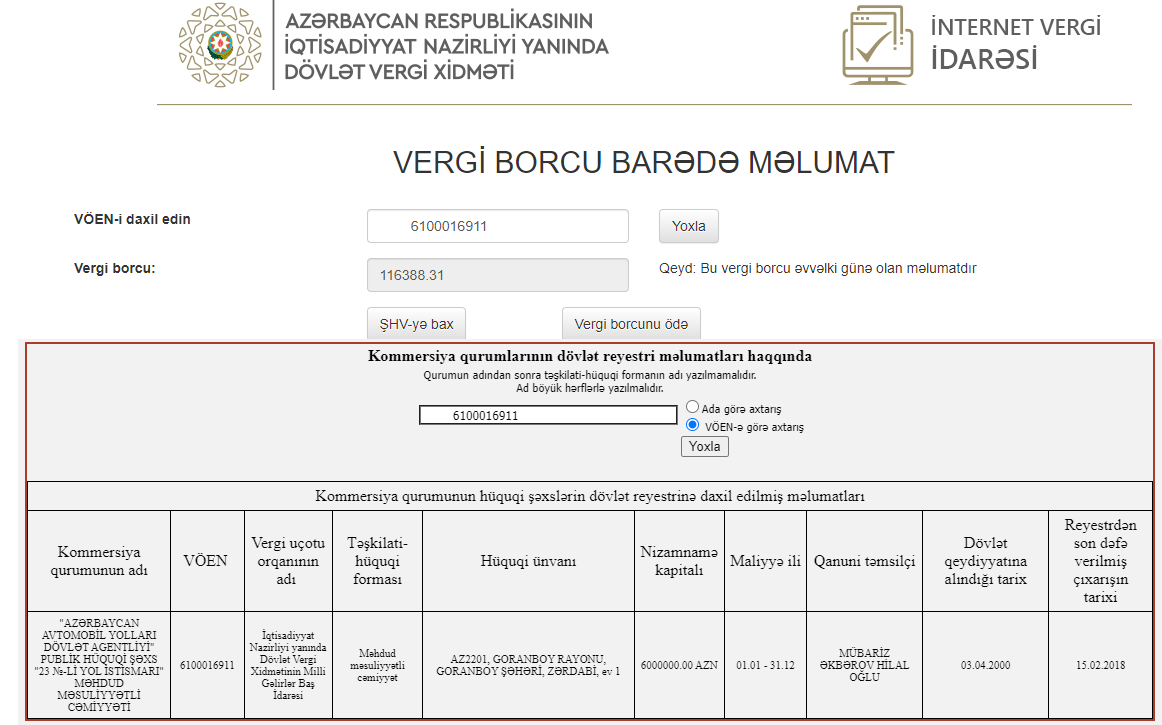Click the 'Nizamnamə kapitalı' column header
The height and width of the screenshot is (725, 1162).
click(680, 561)
